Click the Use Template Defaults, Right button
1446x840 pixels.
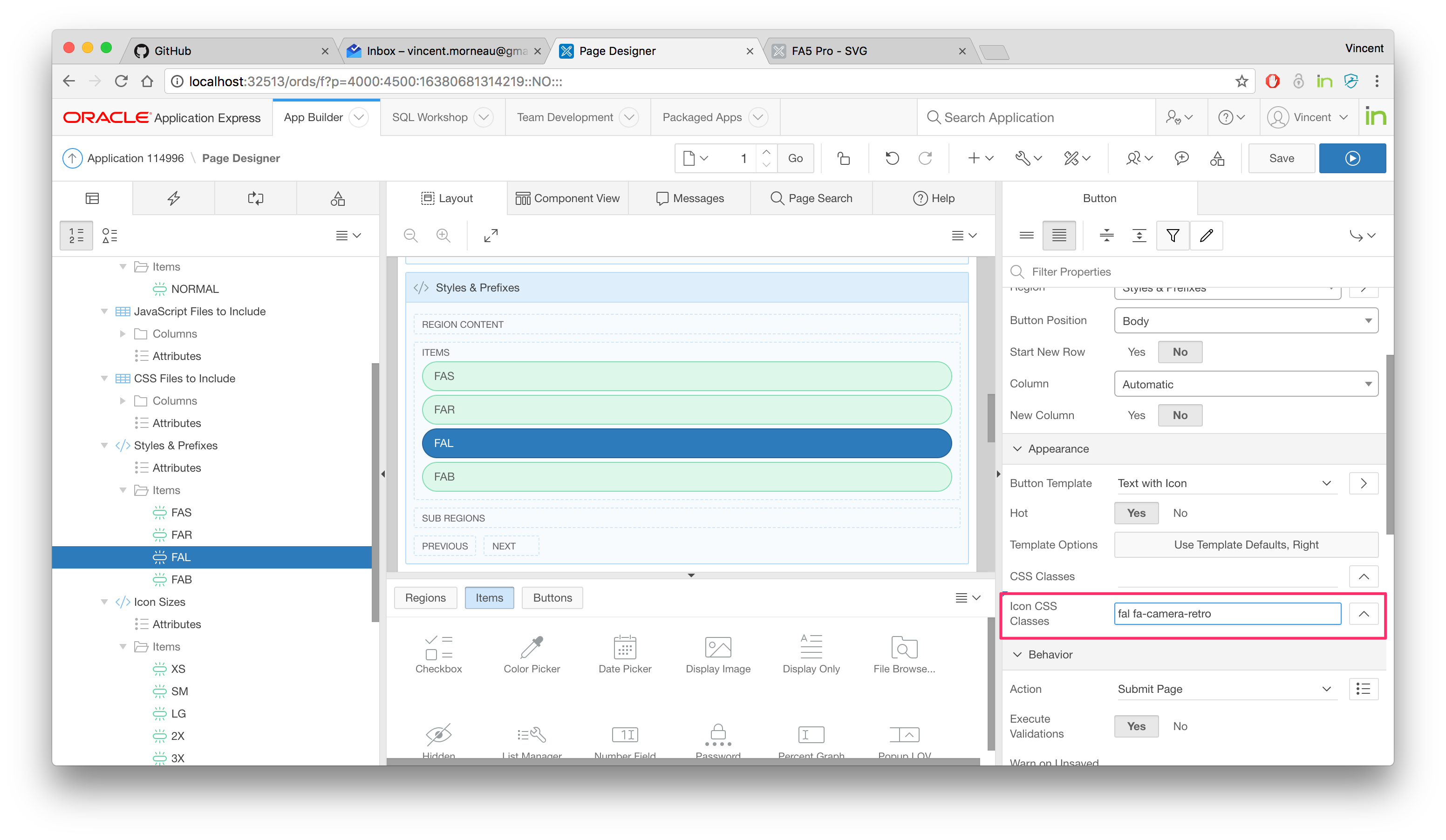1246,545
